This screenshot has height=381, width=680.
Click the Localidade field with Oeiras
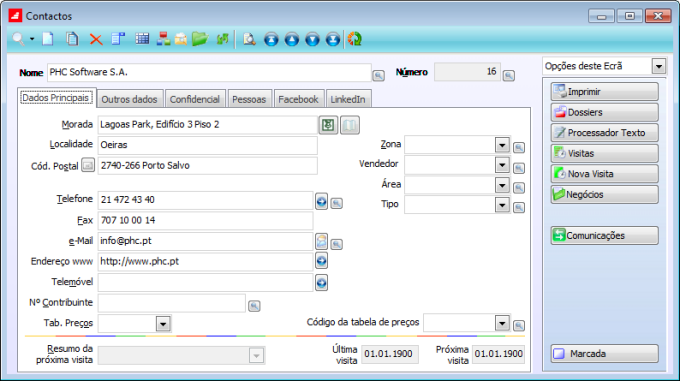click(x=207, y=145)
